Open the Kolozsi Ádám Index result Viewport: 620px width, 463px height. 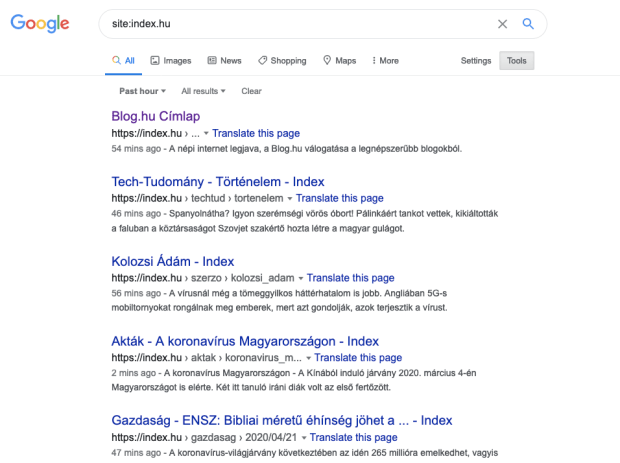coord(172,261)
